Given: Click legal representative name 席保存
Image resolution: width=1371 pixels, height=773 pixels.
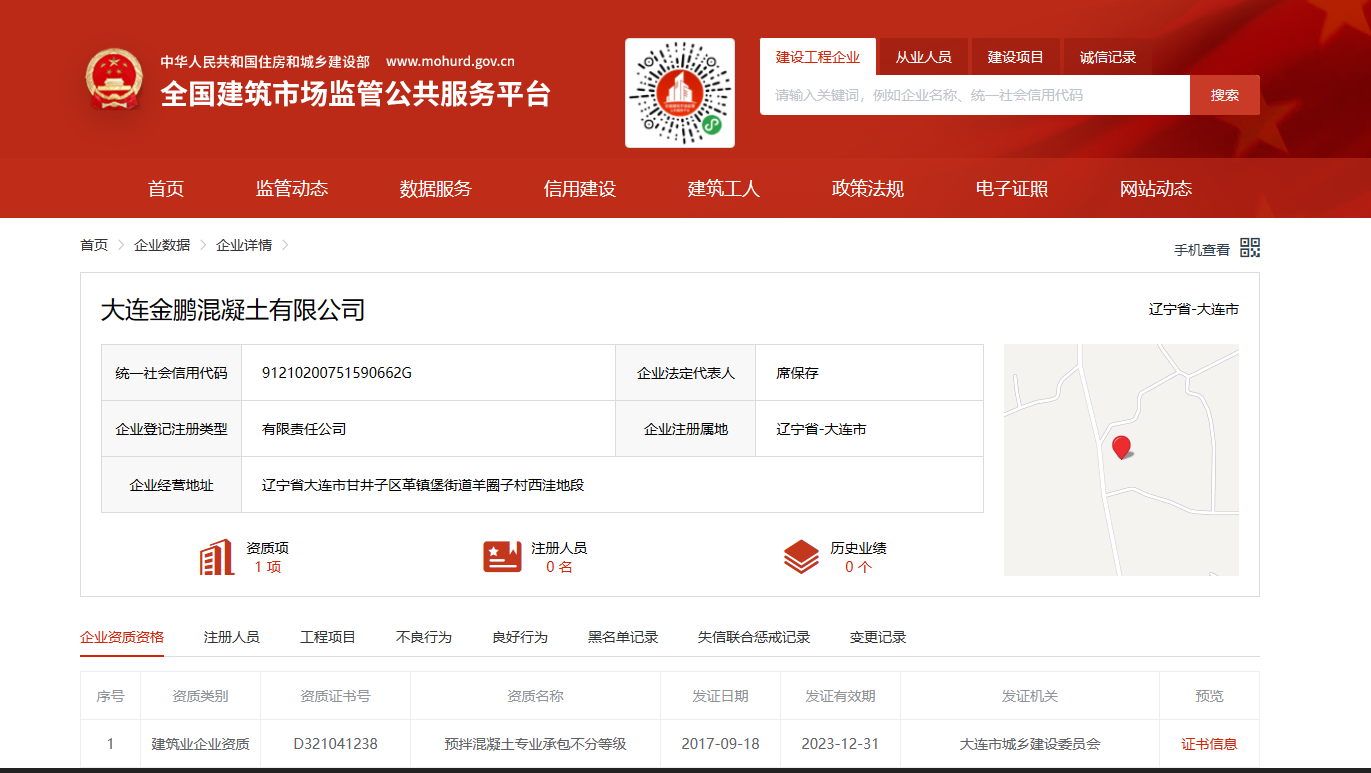Looking at the screenshot, I should 797,373.
